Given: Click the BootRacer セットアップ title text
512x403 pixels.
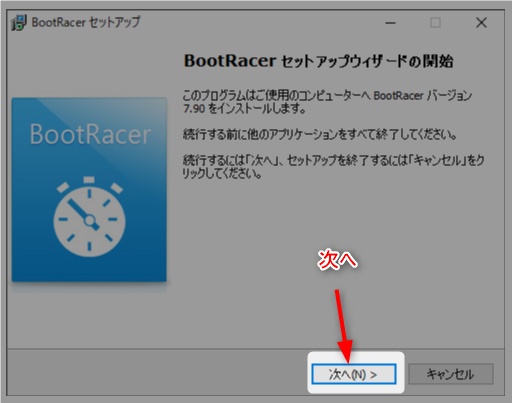Looking at the screenshot, I should (x=86, y=22).
